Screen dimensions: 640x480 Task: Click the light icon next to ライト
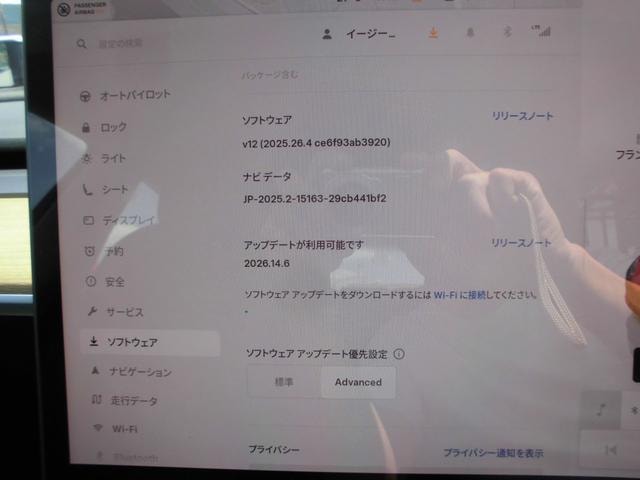coord(86,158)
